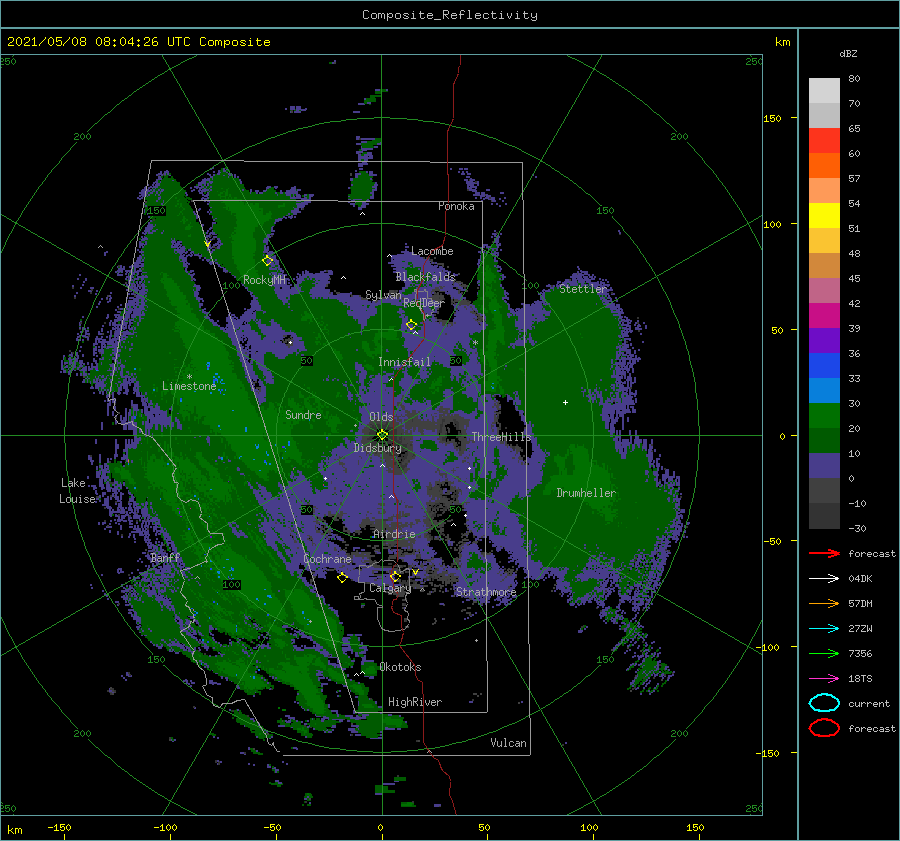Click the current legend label
The image size is (900, 841).
coord(869,703)
